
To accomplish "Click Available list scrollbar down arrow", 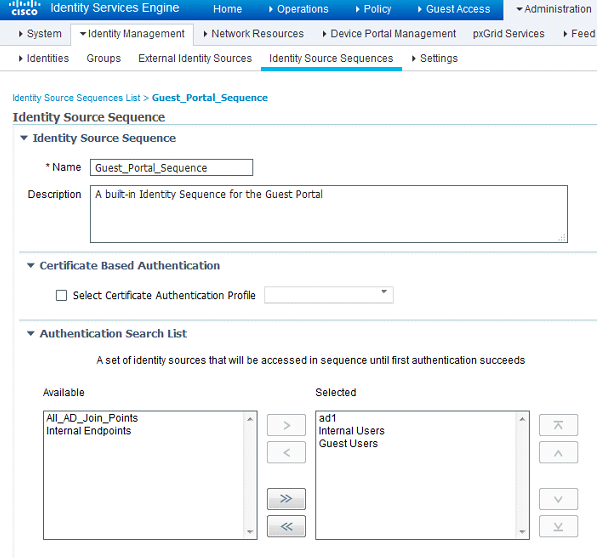I will (x=250, y=532).
